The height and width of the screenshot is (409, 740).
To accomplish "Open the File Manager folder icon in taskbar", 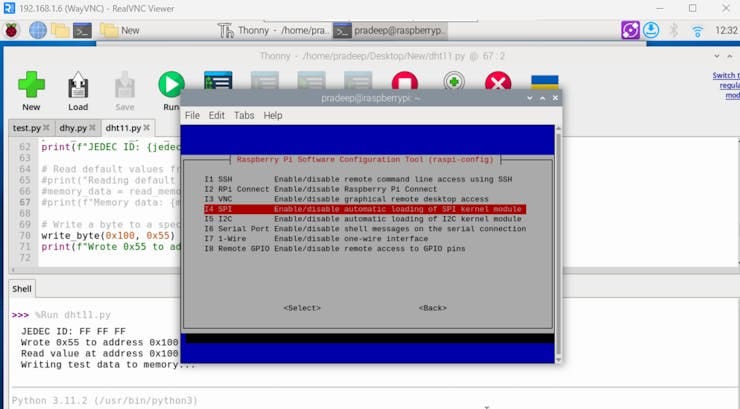I will (60, 31).
